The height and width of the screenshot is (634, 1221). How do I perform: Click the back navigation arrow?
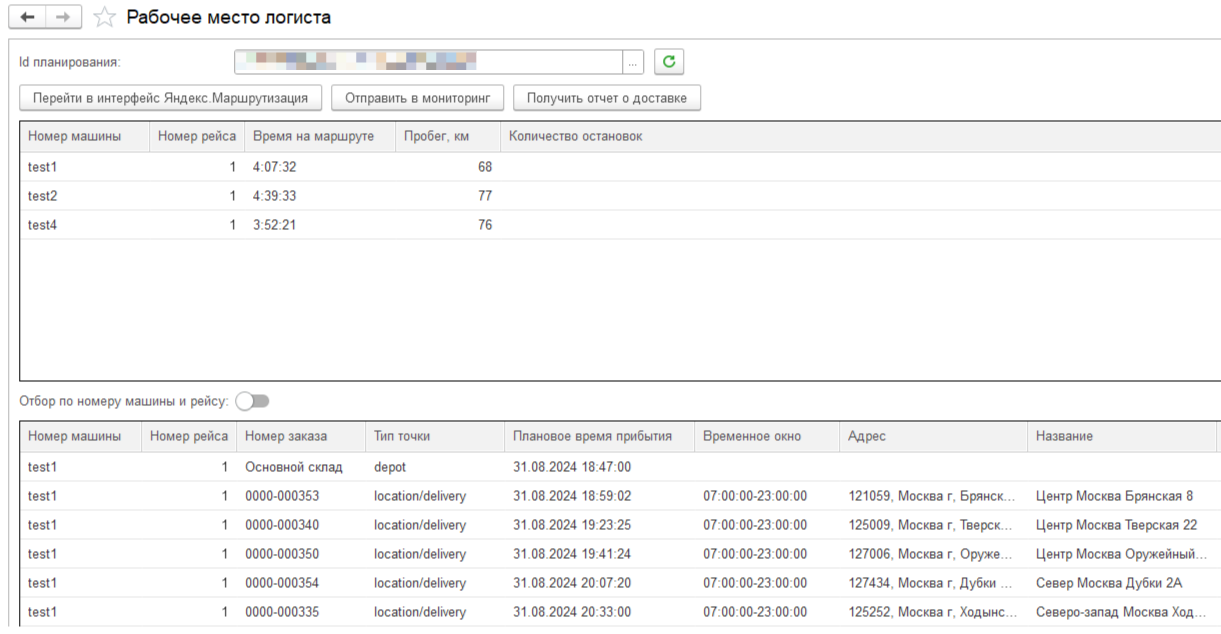(x=28, y=18)
